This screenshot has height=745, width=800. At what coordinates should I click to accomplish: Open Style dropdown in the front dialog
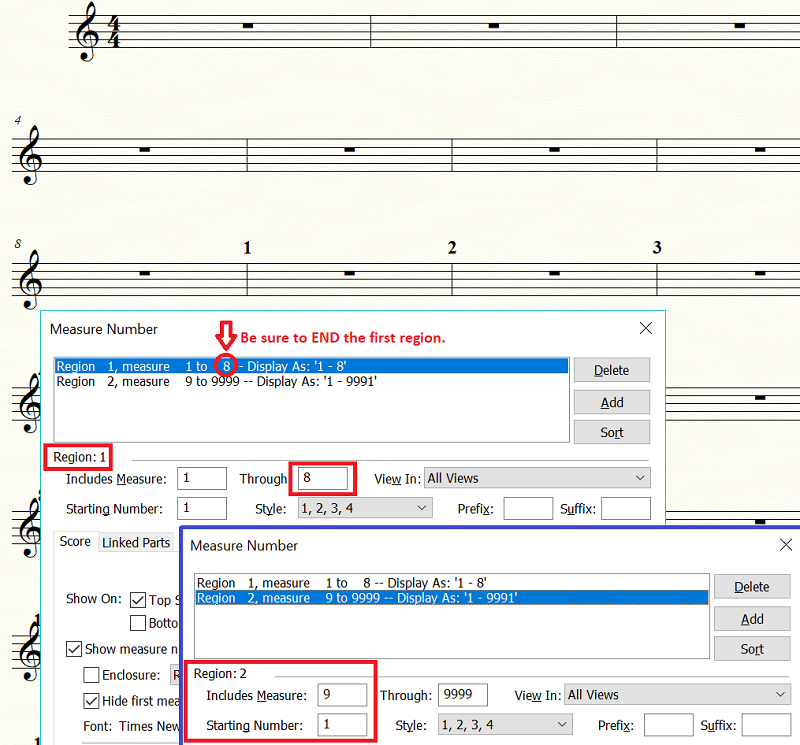[505, 724]
